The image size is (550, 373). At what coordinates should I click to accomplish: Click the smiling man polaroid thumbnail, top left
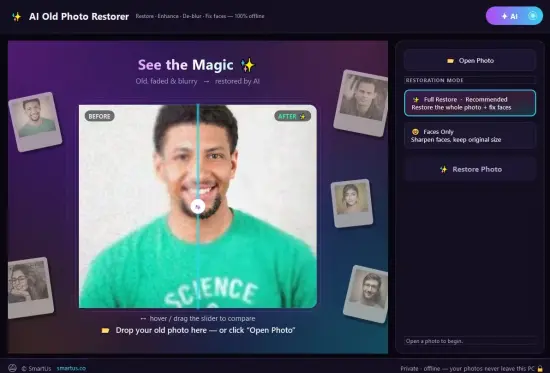pos(35,121)
